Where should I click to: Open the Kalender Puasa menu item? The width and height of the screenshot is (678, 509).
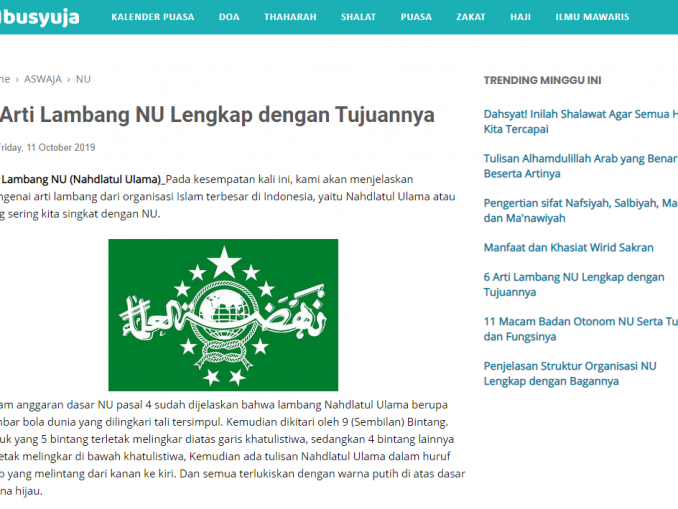point(153,17)
